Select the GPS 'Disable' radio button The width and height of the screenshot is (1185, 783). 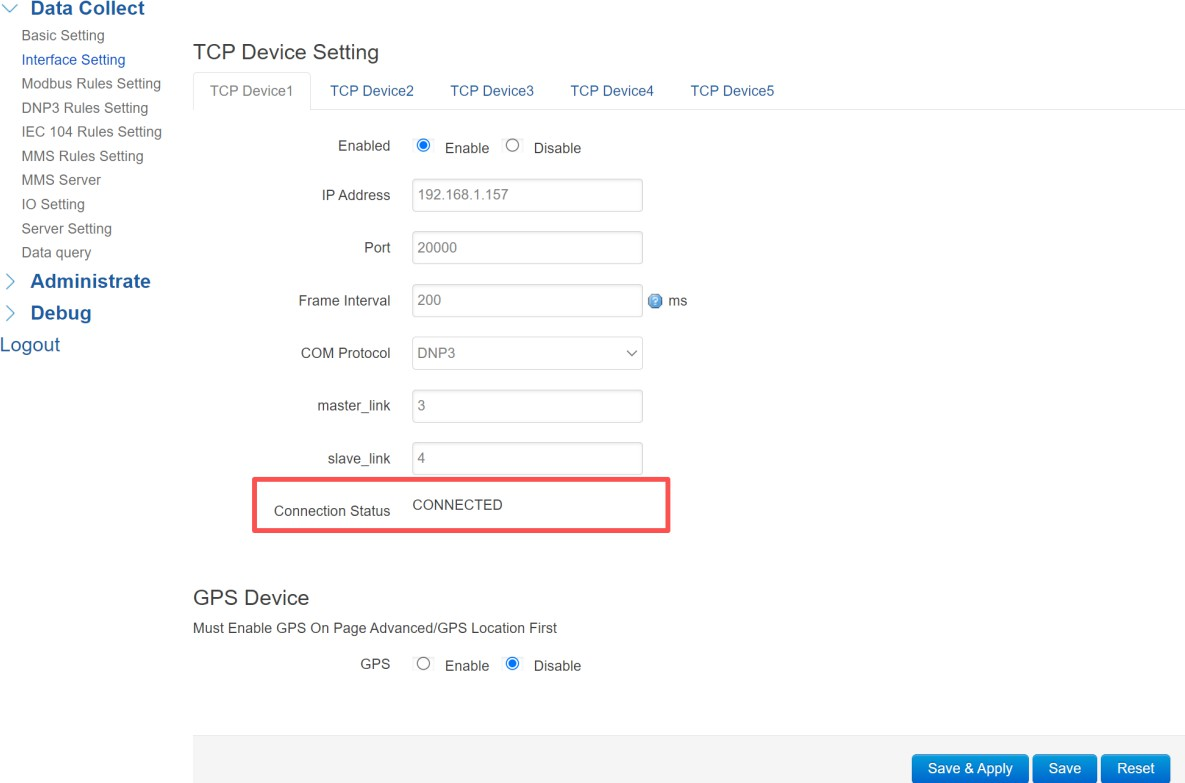click(512, 664)
